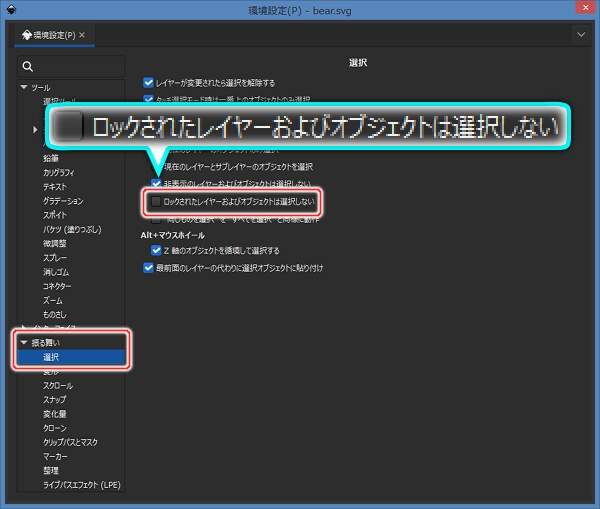Open the ものさし tool settings
This screenshot has width=600, height=509.
55,314
